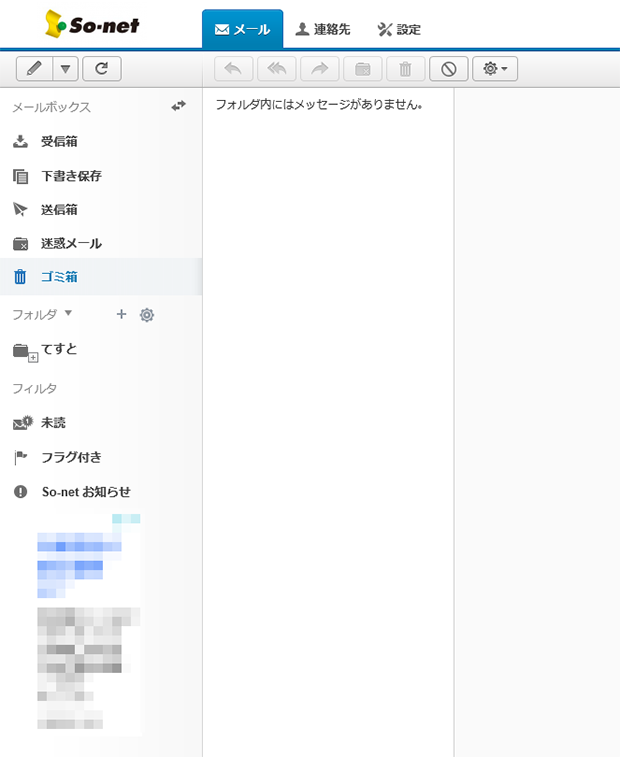Screen dimensions: 620x757
Task: Select the 下書き保存 drafts folder
Action: click(x=70, y=176)
